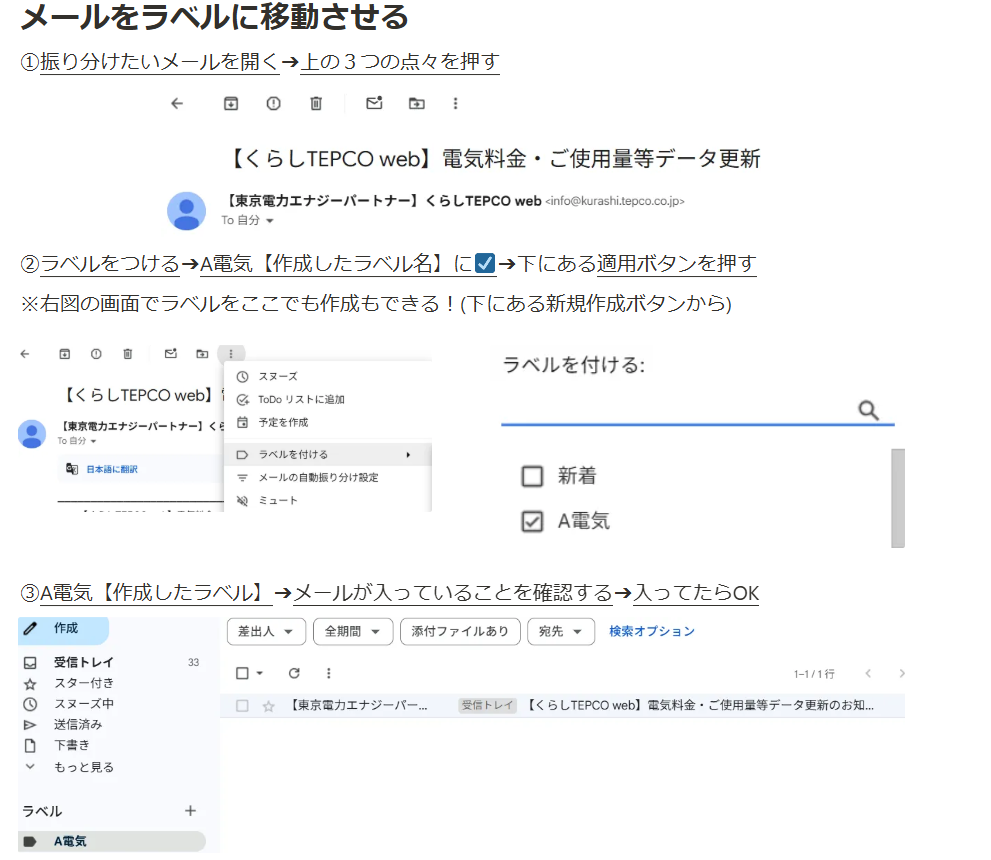This screenshot has width=991, height=860.
Task: Open the 差出人 filter dropdown
Action: (266, 631)
